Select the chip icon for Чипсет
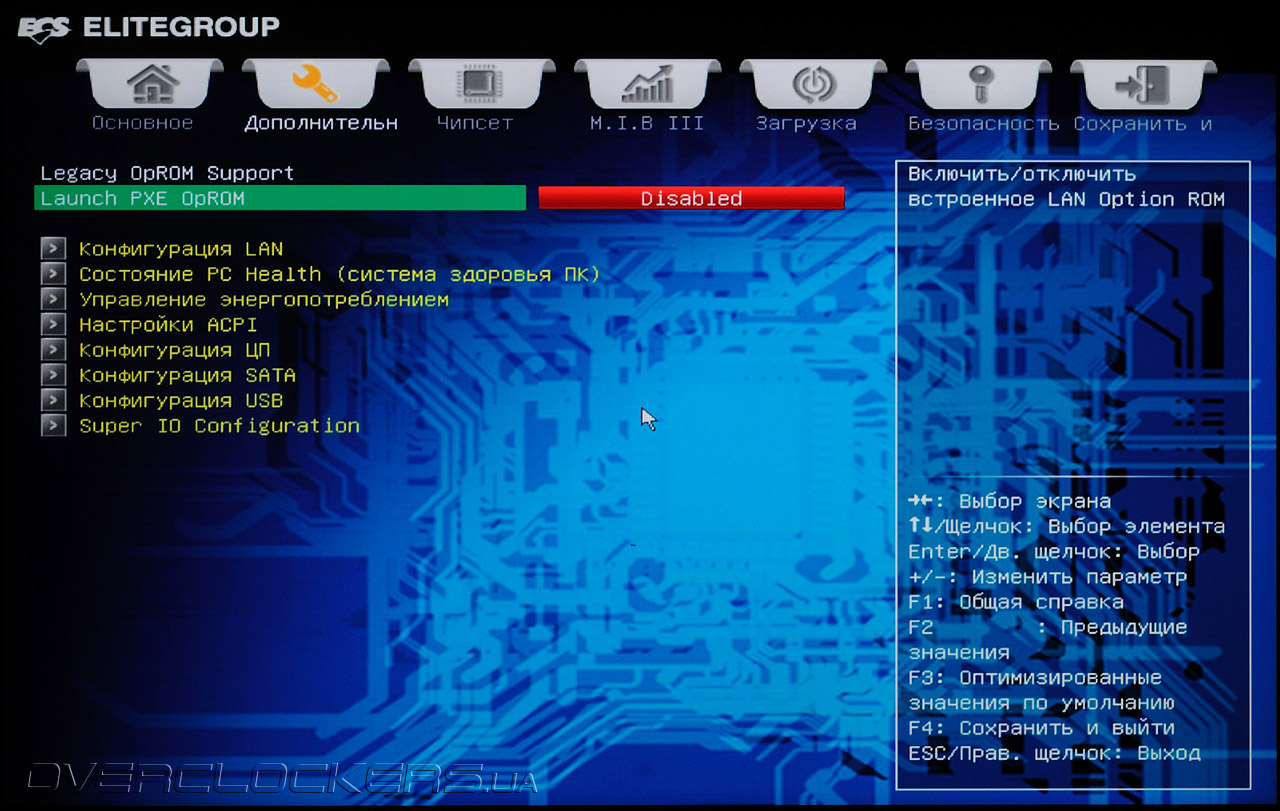 481,84
